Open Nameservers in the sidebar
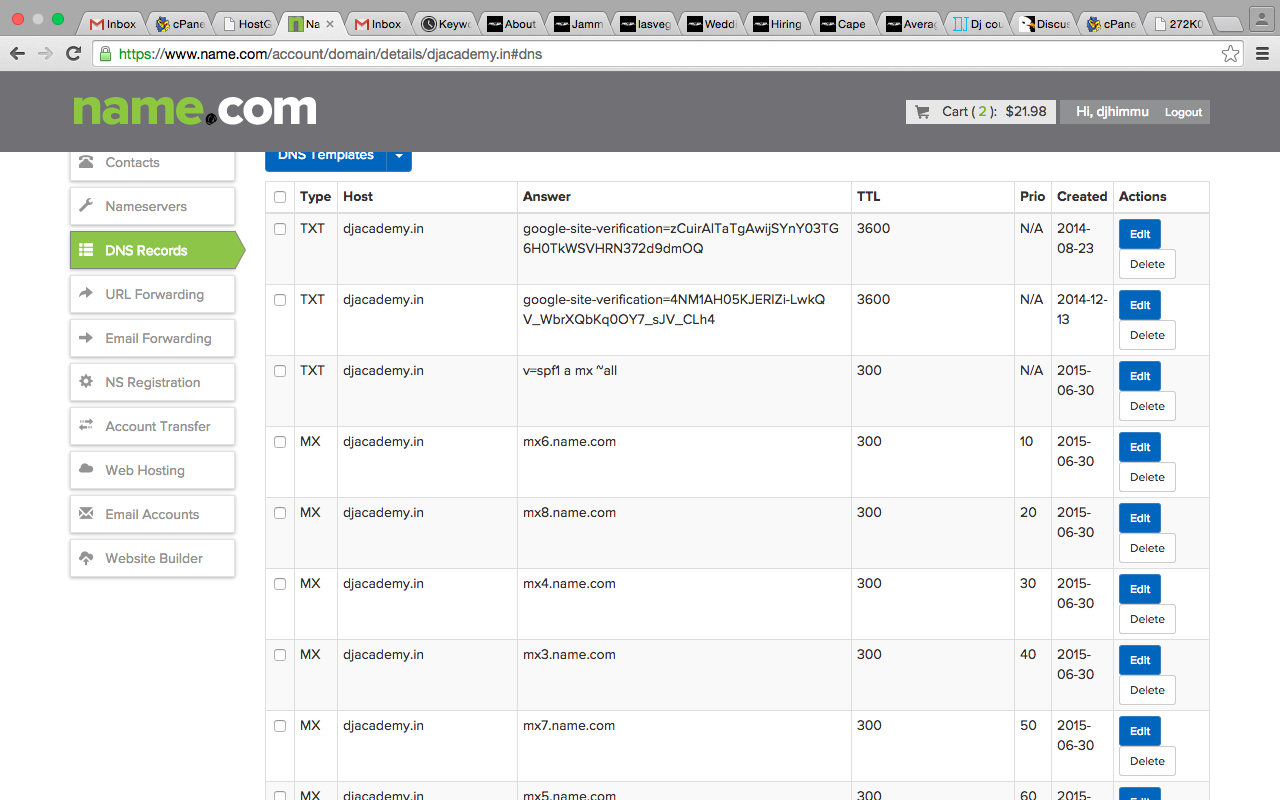Viewport: 1280px width, 800px height. [152, 206]
